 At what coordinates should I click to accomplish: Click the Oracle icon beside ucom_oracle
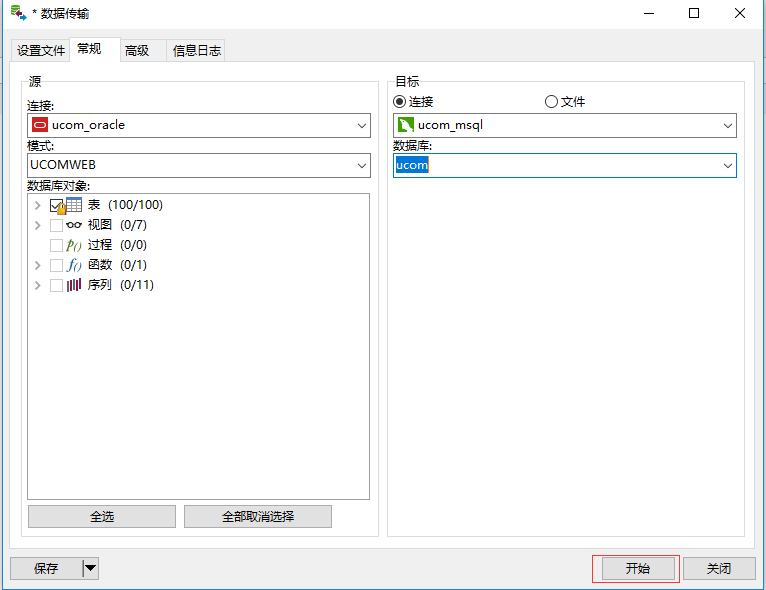pyautogui.click(x=40, y=125)
